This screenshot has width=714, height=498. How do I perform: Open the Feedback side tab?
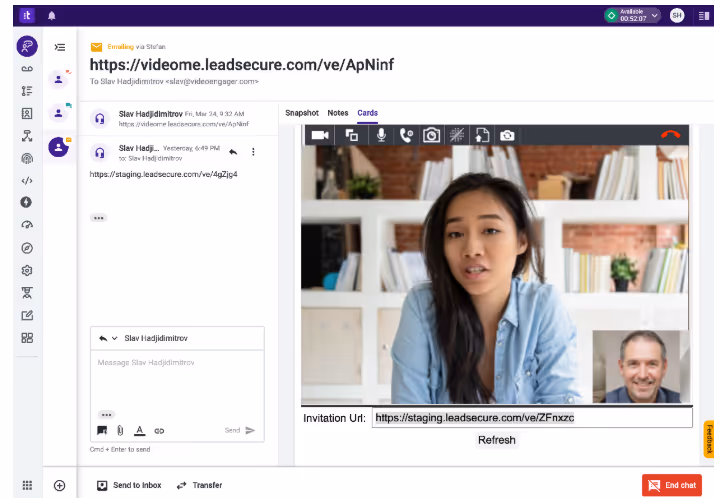[709, 439]
